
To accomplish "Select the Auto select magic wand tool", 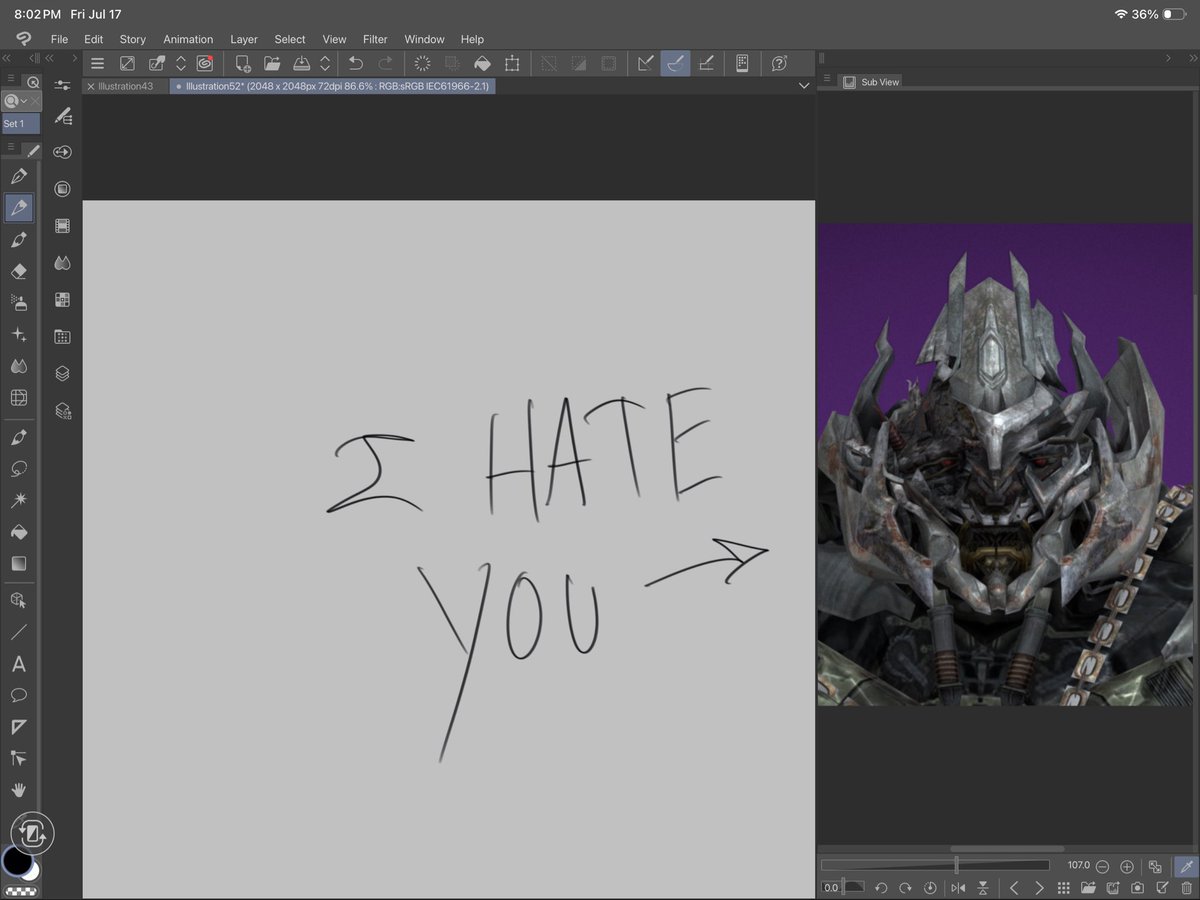I will point(18,500).
